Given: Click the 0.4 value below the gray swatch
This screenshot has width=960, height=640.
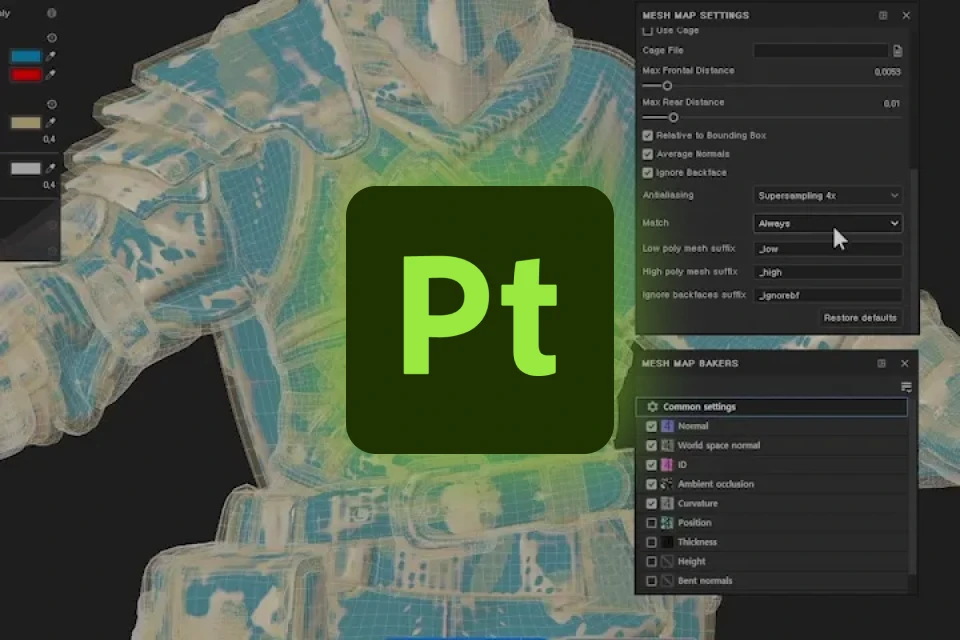Looking at the screenshot, I should click(49, 184).
